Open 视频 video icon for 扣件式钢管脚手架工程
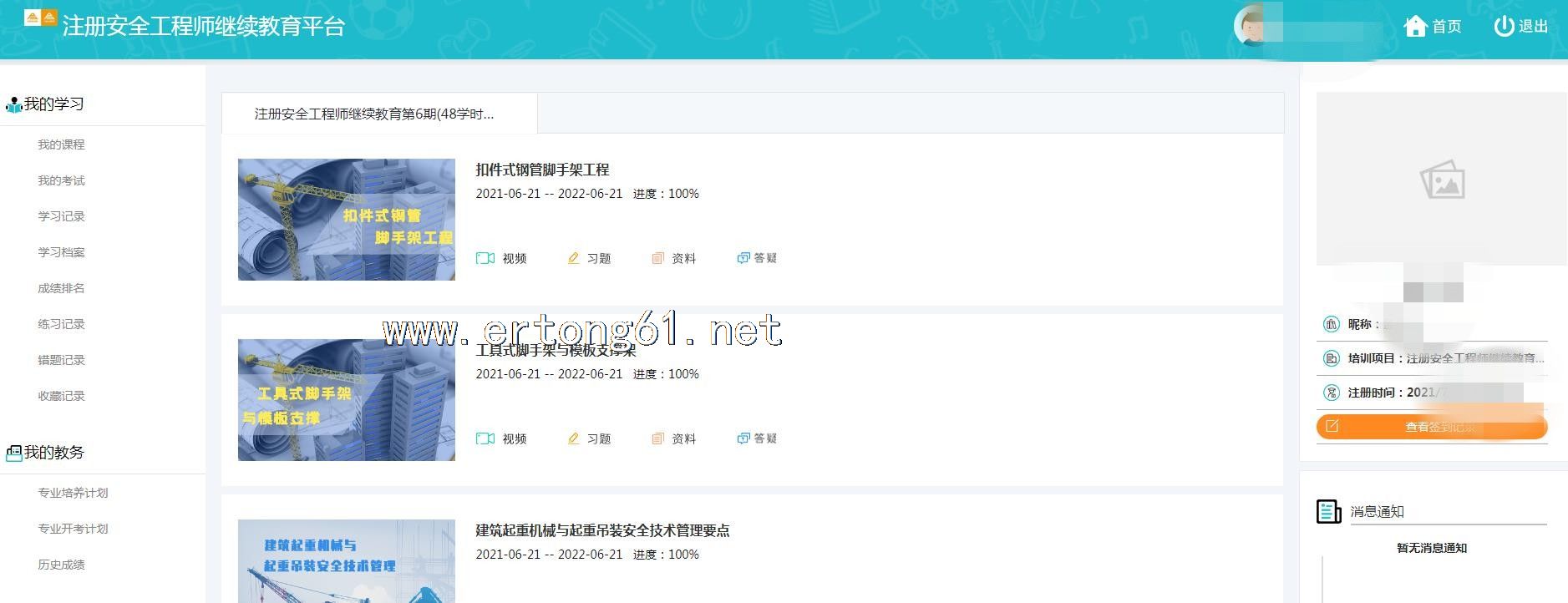This screenshot has width=1568, height=603. pyautogui.click(x=485, y=258)
